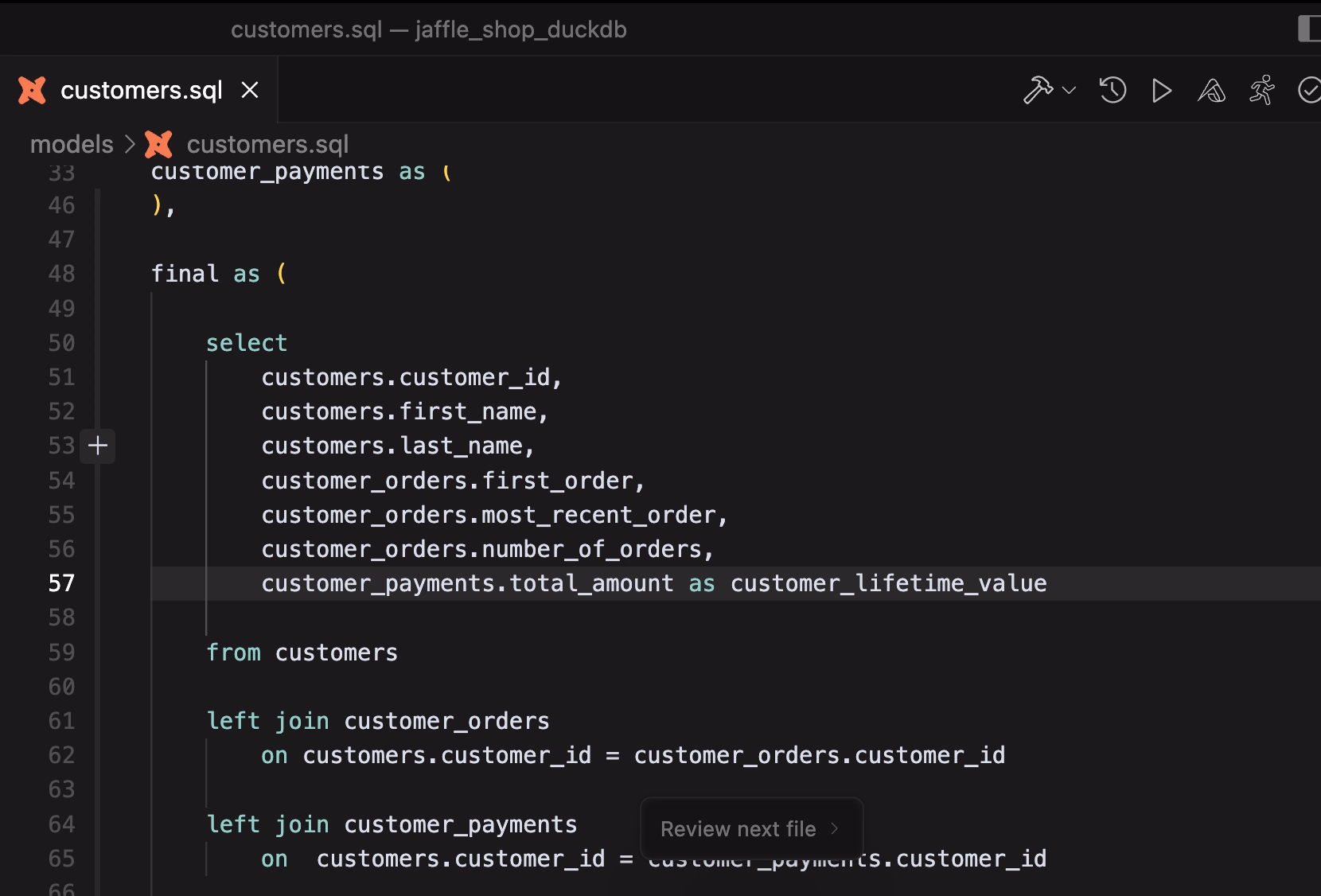
Task: Click 'customers.customer_id,' on line 51
Action: [x=412, y=377]
